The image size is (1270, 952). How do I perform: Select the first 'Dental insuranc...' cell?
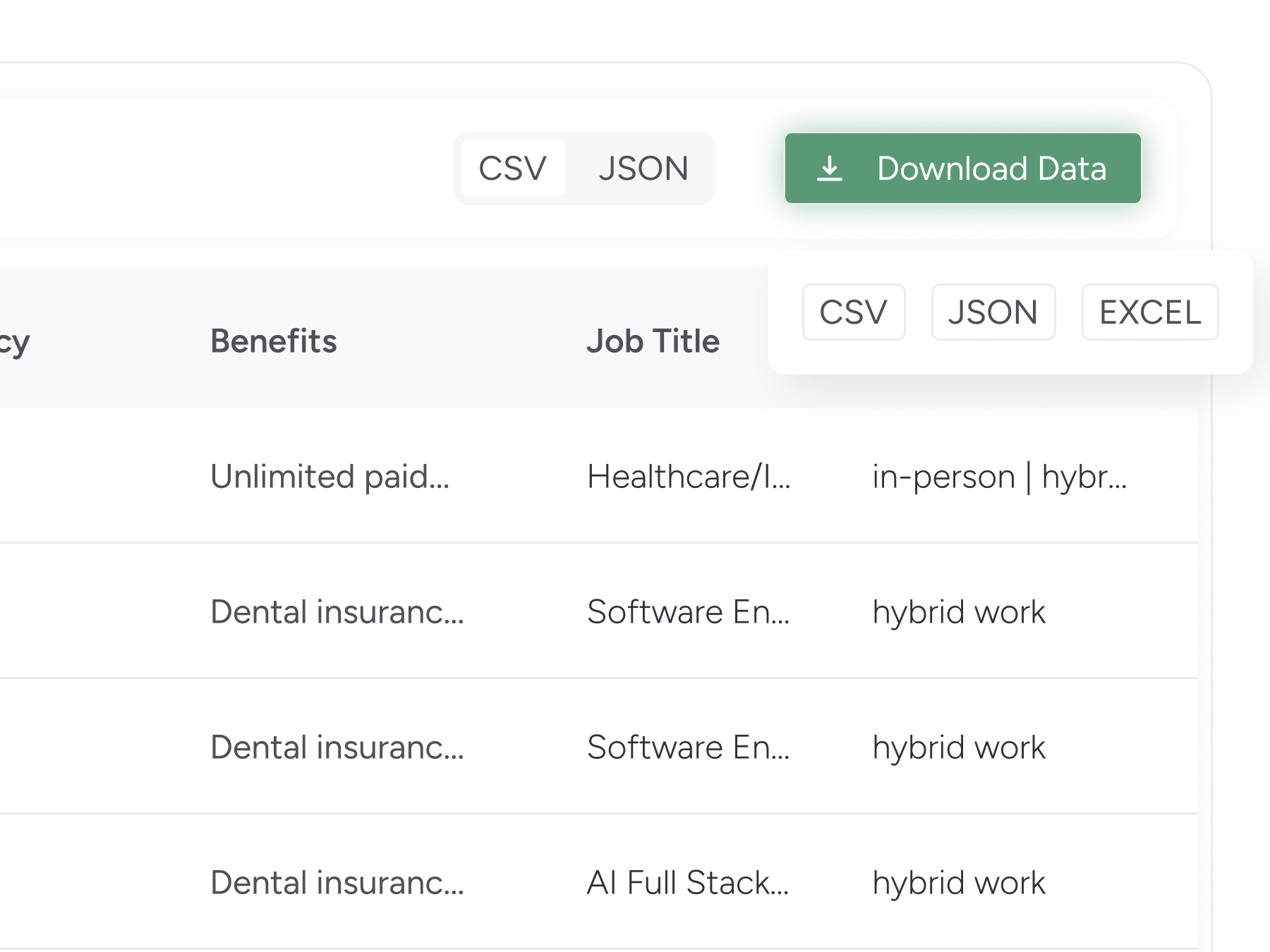337,612
